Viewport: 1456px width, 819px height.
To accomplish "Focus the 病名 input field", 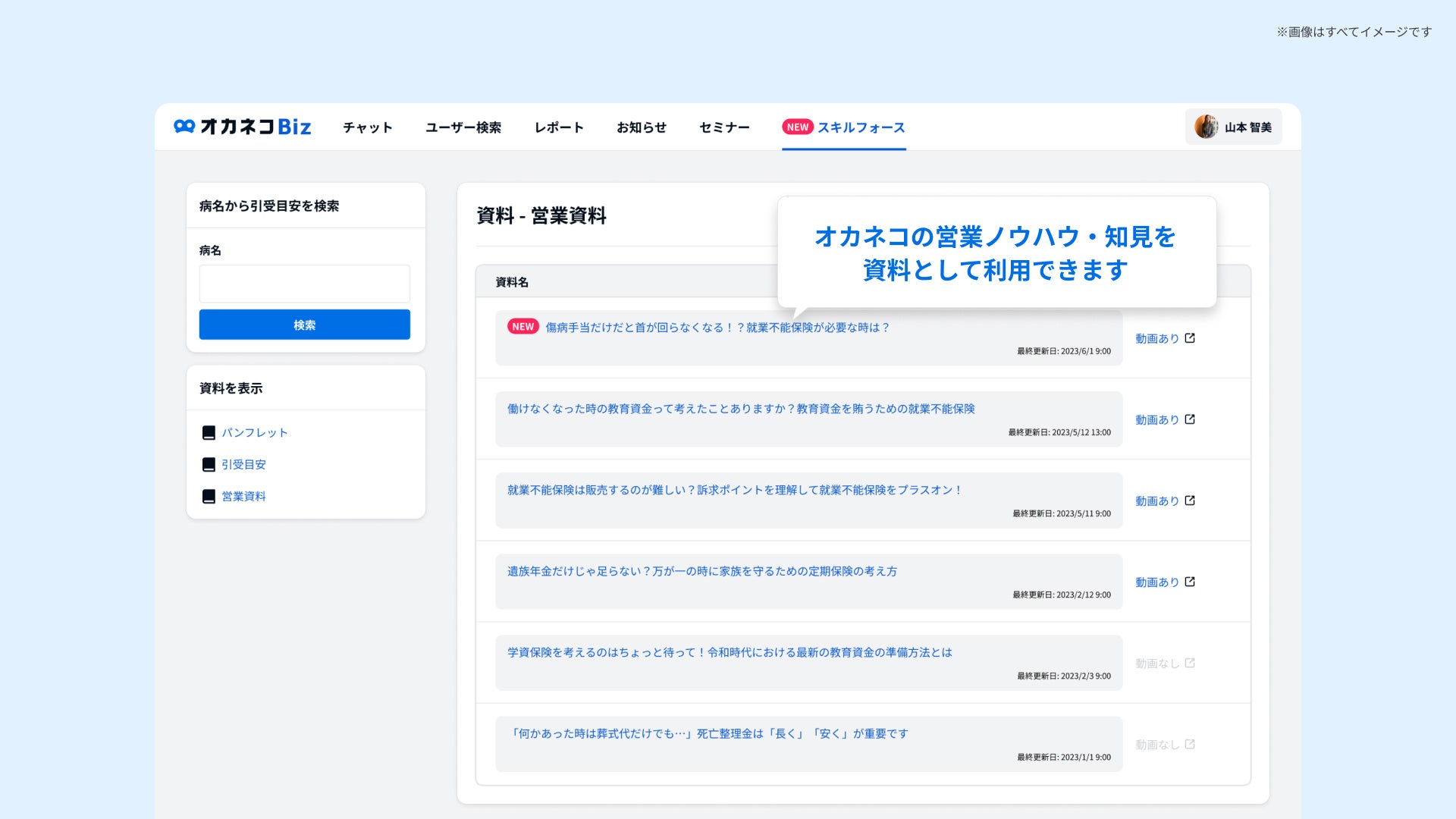I will (x=304, y=284).
